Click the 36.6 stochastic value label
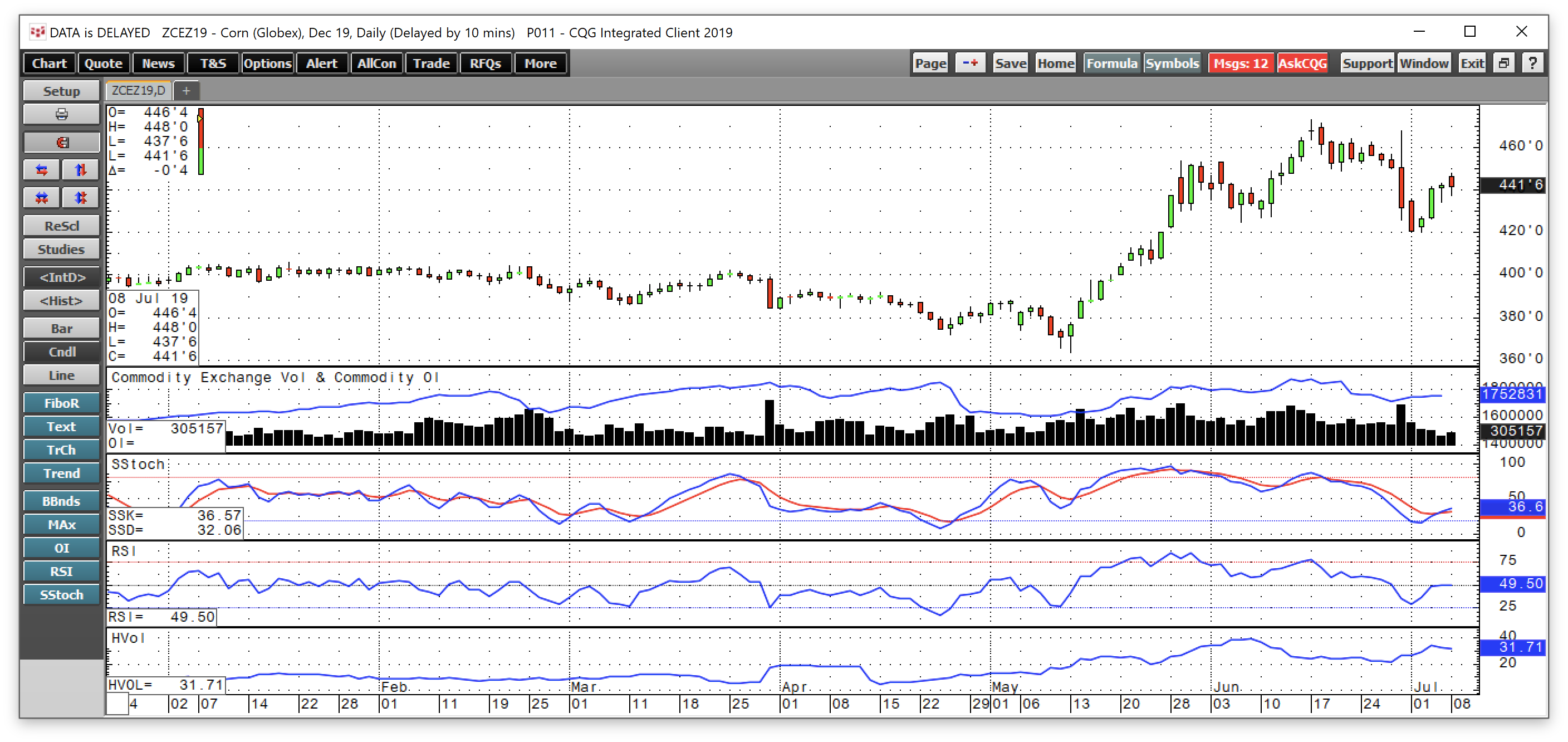Screen dimensions: 1568x742 click(x=1513, y=507)
